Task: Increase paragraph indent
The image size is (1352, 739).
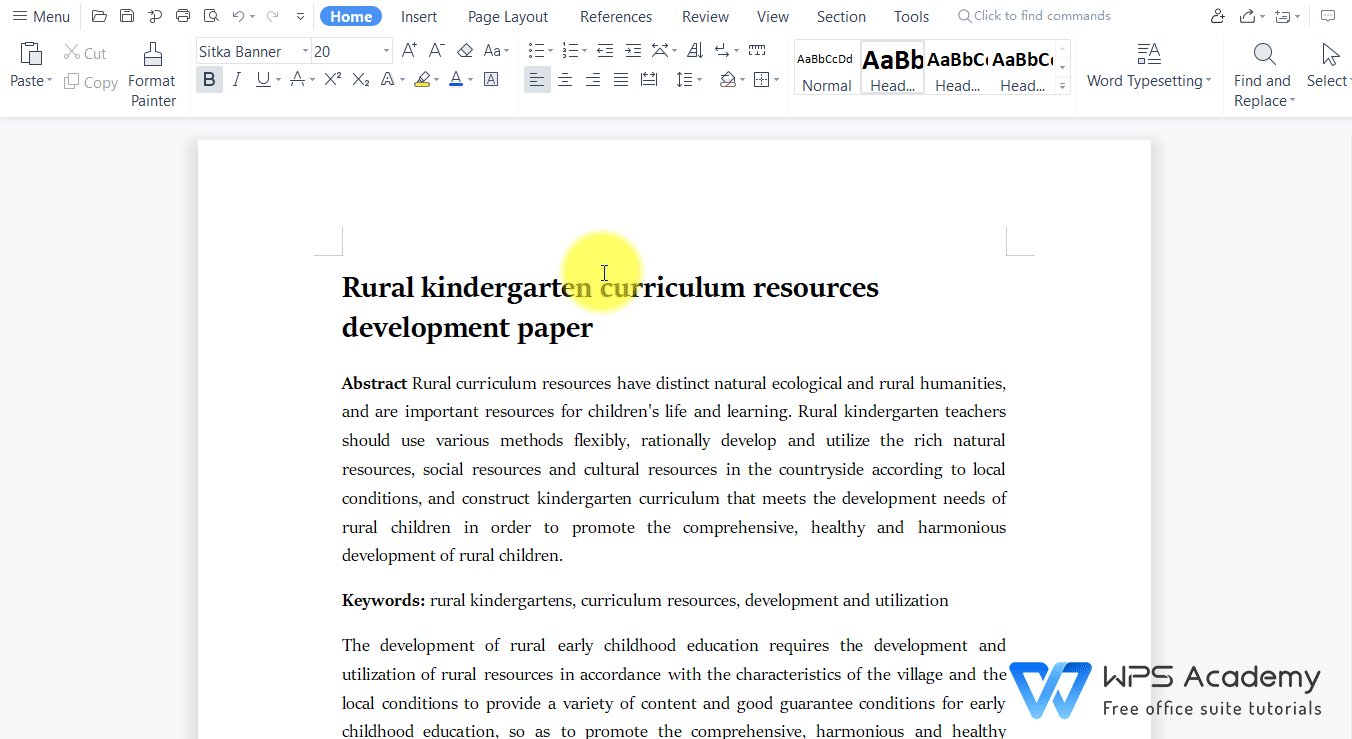Action: pos(633,51)
